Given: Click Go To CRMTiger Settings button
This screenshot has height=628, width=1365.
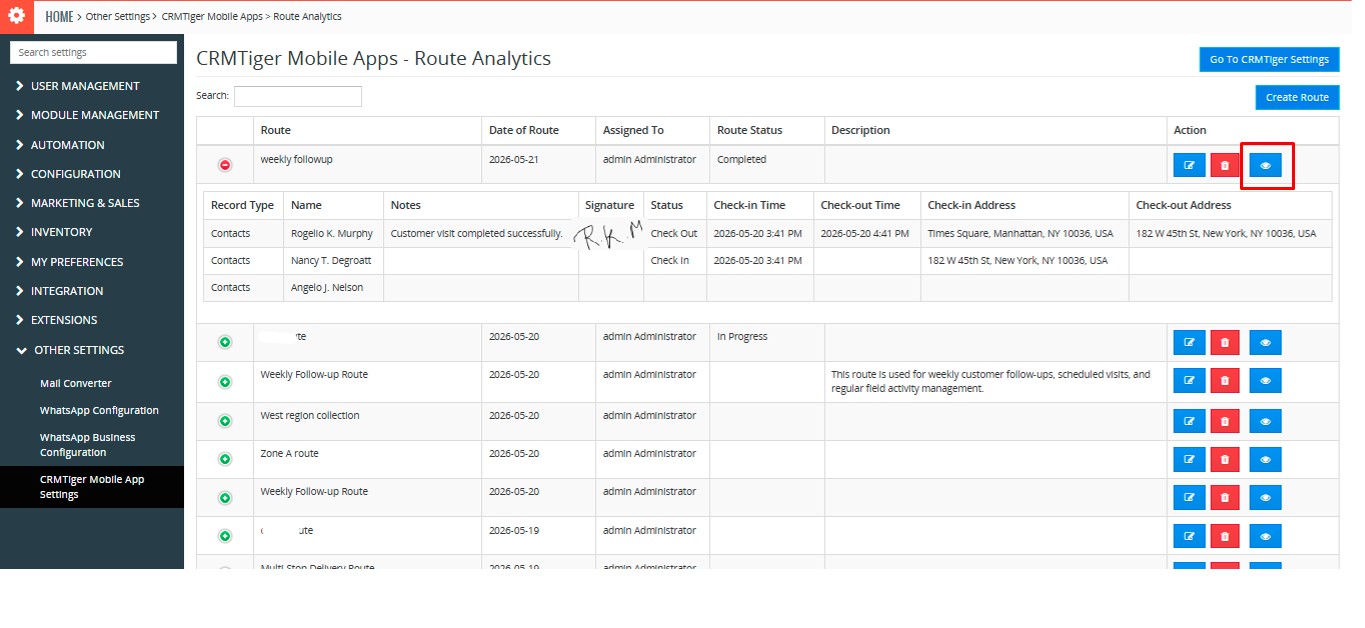Looking at the screenshot, I should click(1269, 59).
